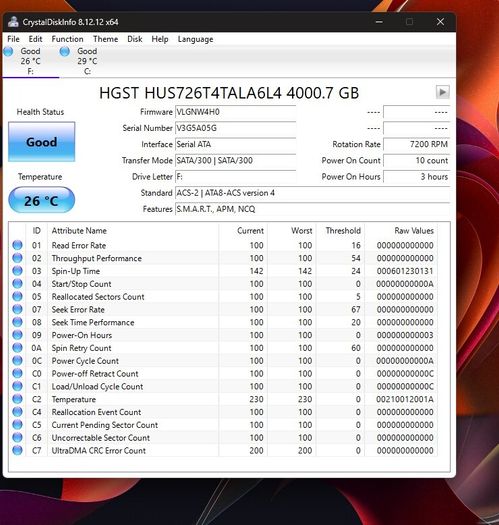Open the File menu
The width and height of the screenshot is (499, 525).
point(13,39)
